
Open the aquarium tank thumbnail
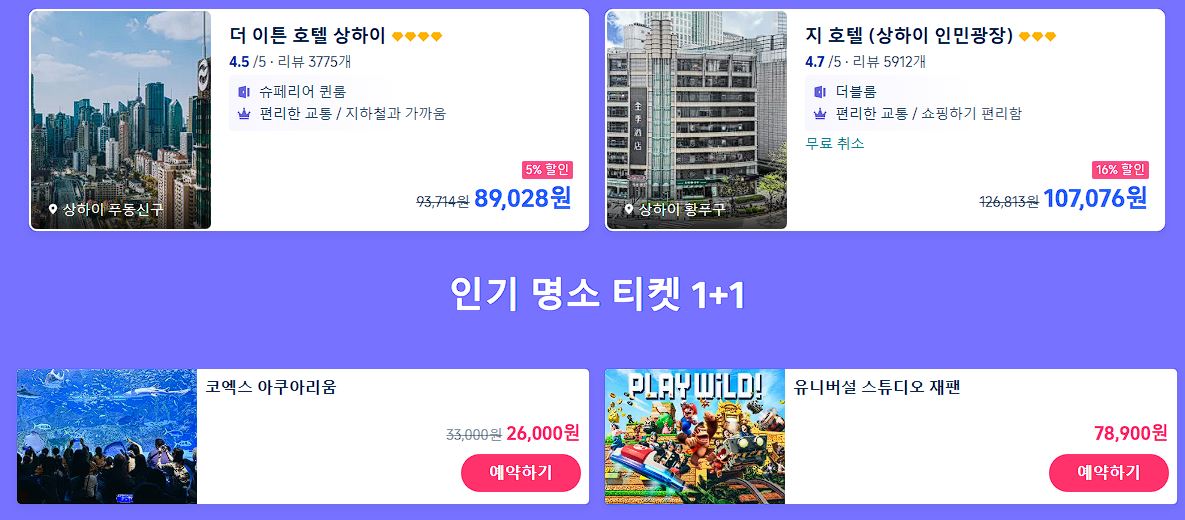(107, 436)
